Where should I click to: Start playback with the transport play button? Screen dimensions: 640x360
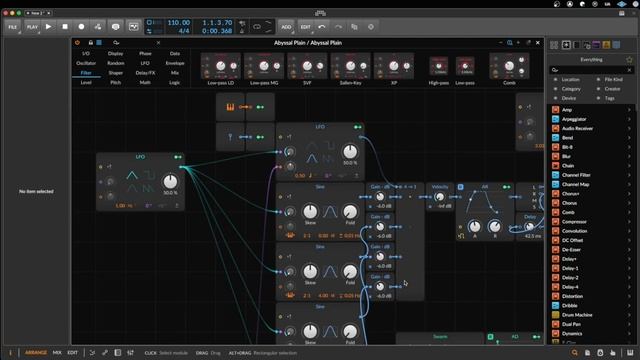coord(49,27)
